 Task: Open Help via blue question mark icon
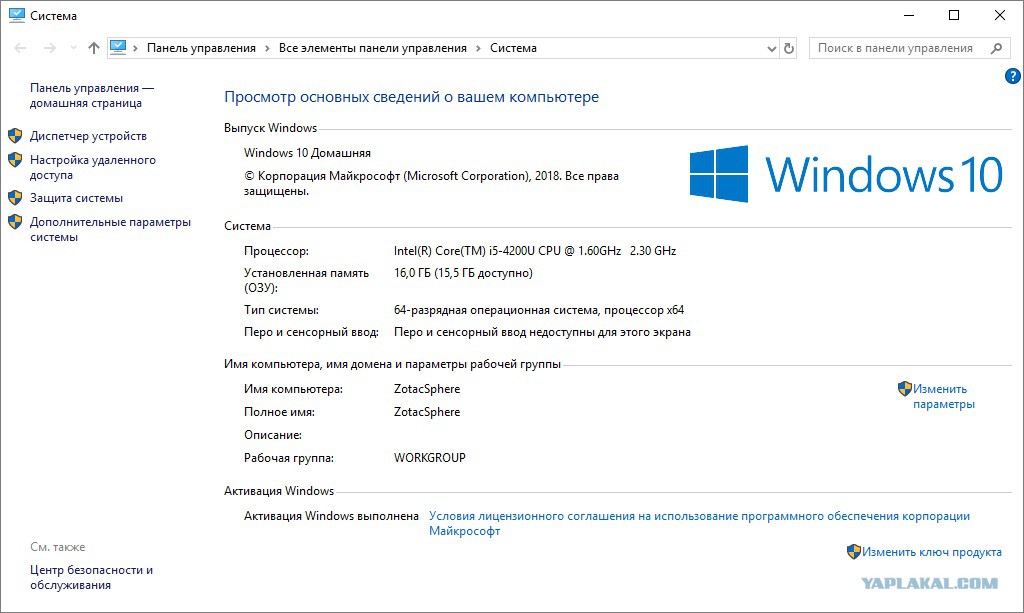[1012, 76]
